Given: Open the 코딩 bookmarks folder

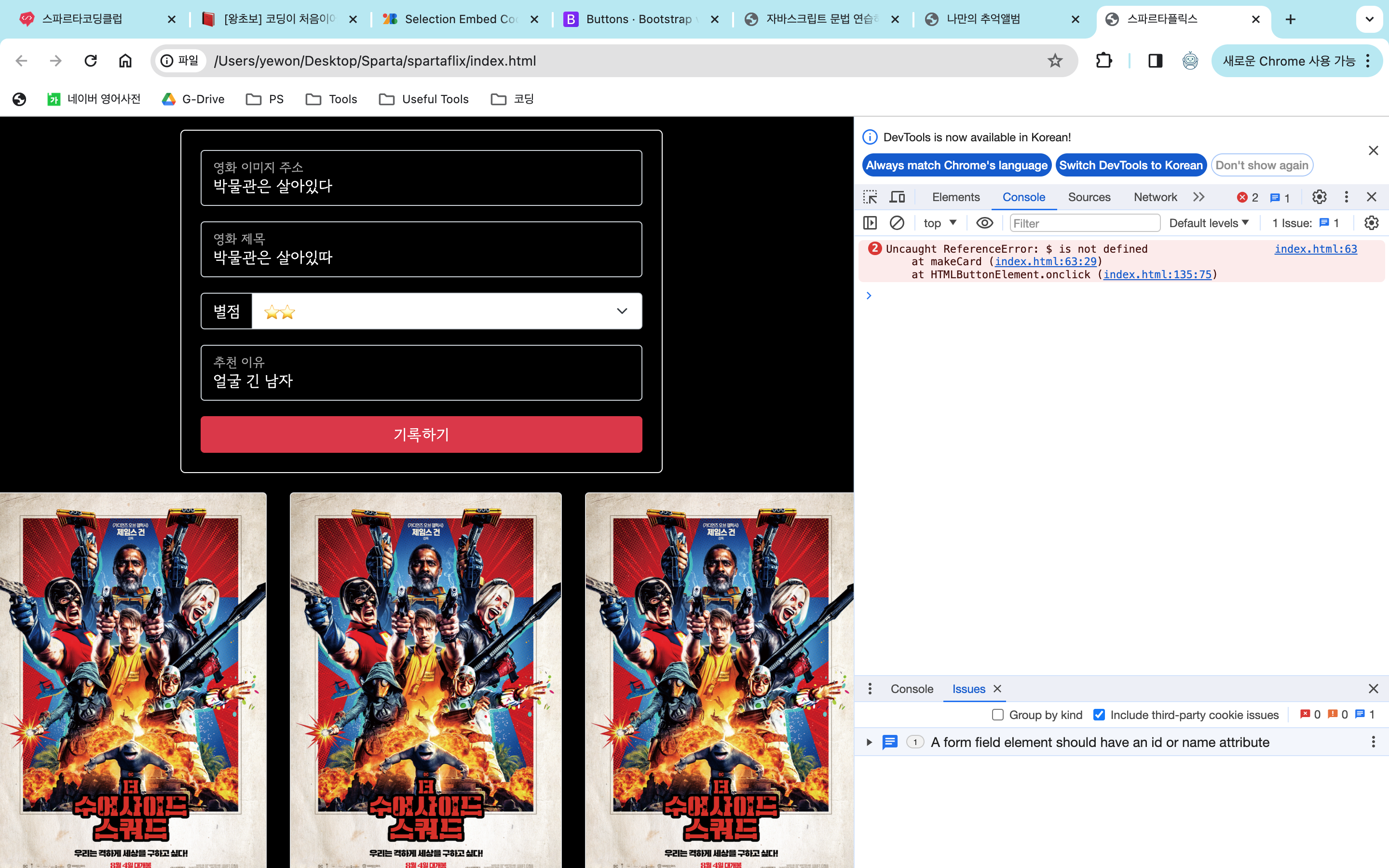Looking at the screenshot, I should pyautogui.click(x=512, y=99).
